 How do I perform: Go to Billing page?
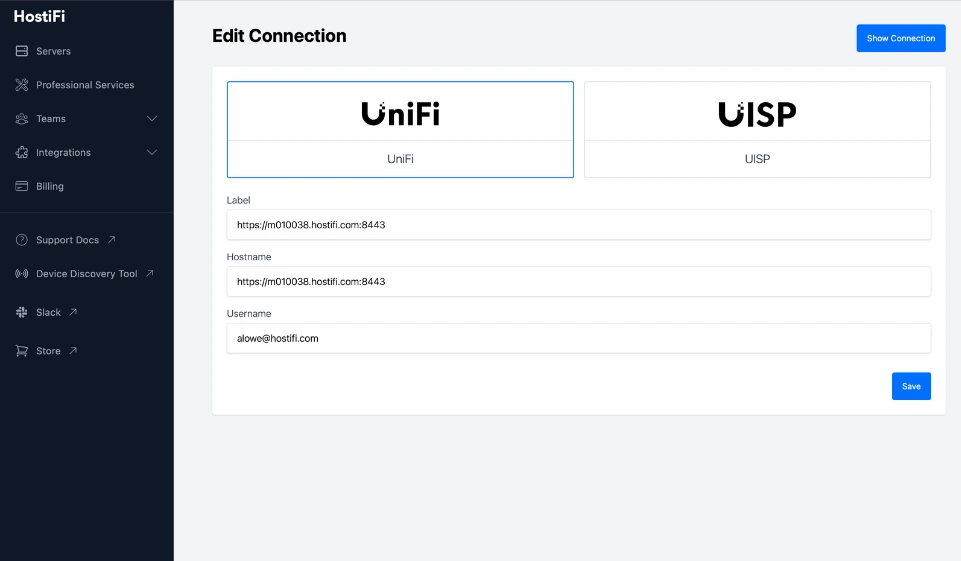50,186
